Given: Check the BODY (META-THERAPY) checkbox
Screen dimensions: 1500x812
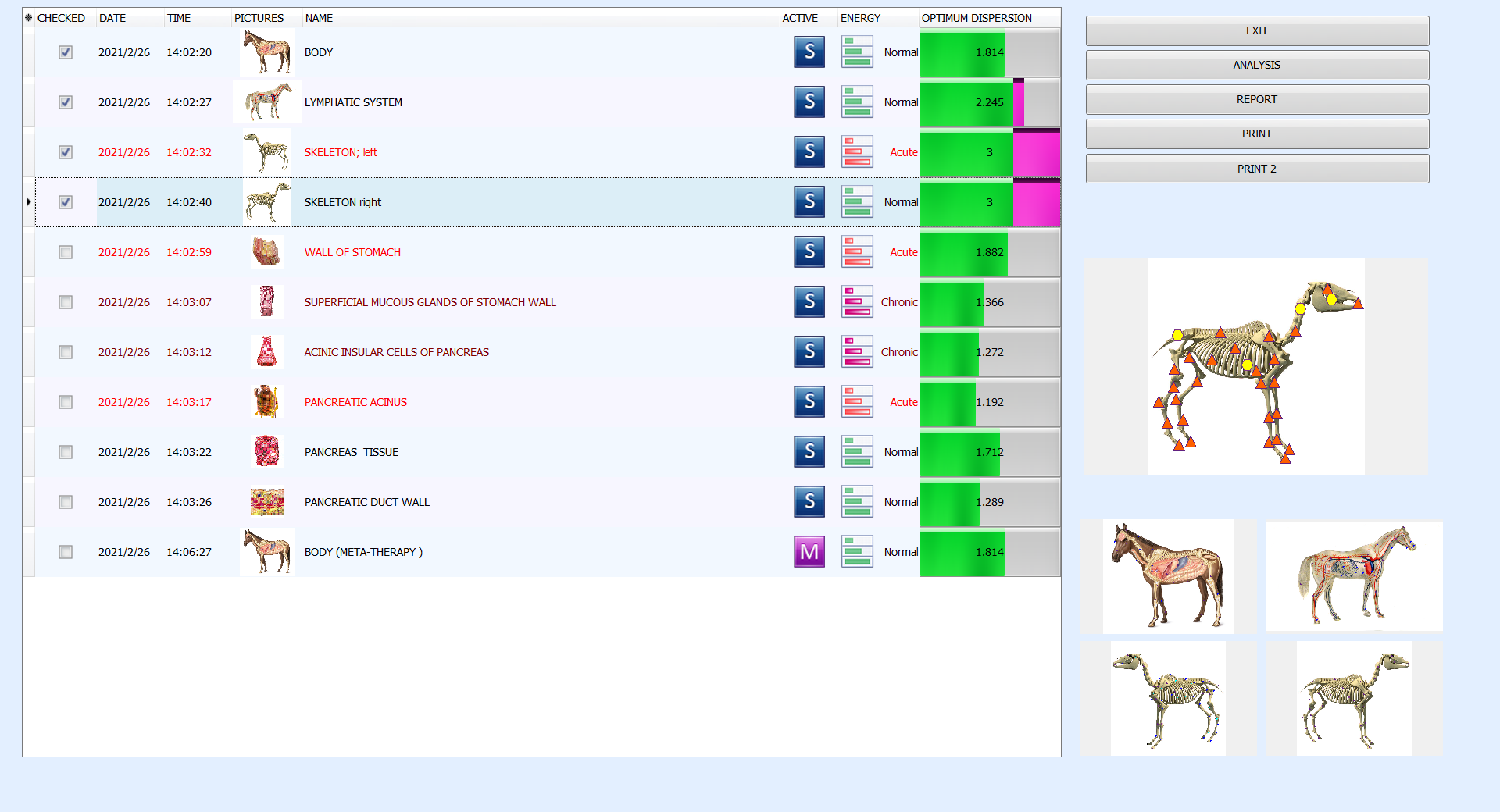Looking at the screenshot, I should [66, 552].
